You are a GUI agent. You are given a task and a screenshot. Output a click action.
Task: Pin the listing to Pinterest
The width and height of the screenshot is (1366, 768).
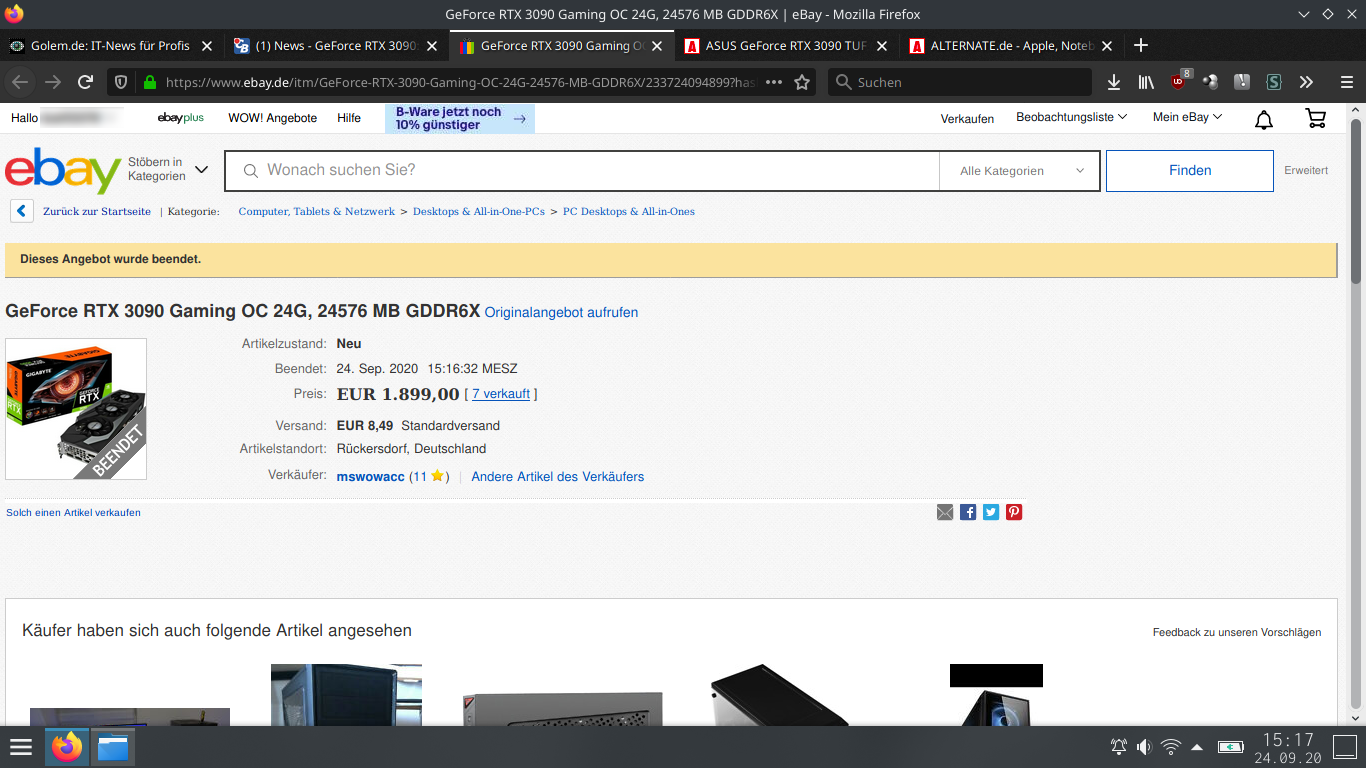click(x=1013, y=511)
